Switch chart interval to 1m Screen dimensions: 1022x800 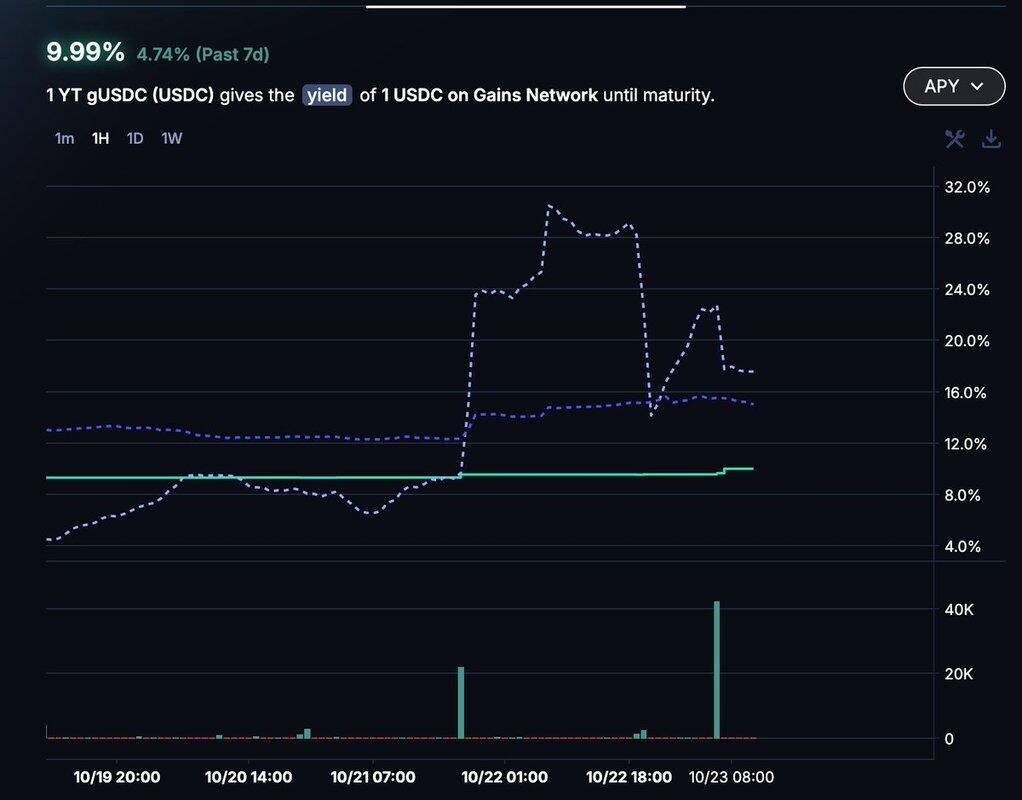64,139
